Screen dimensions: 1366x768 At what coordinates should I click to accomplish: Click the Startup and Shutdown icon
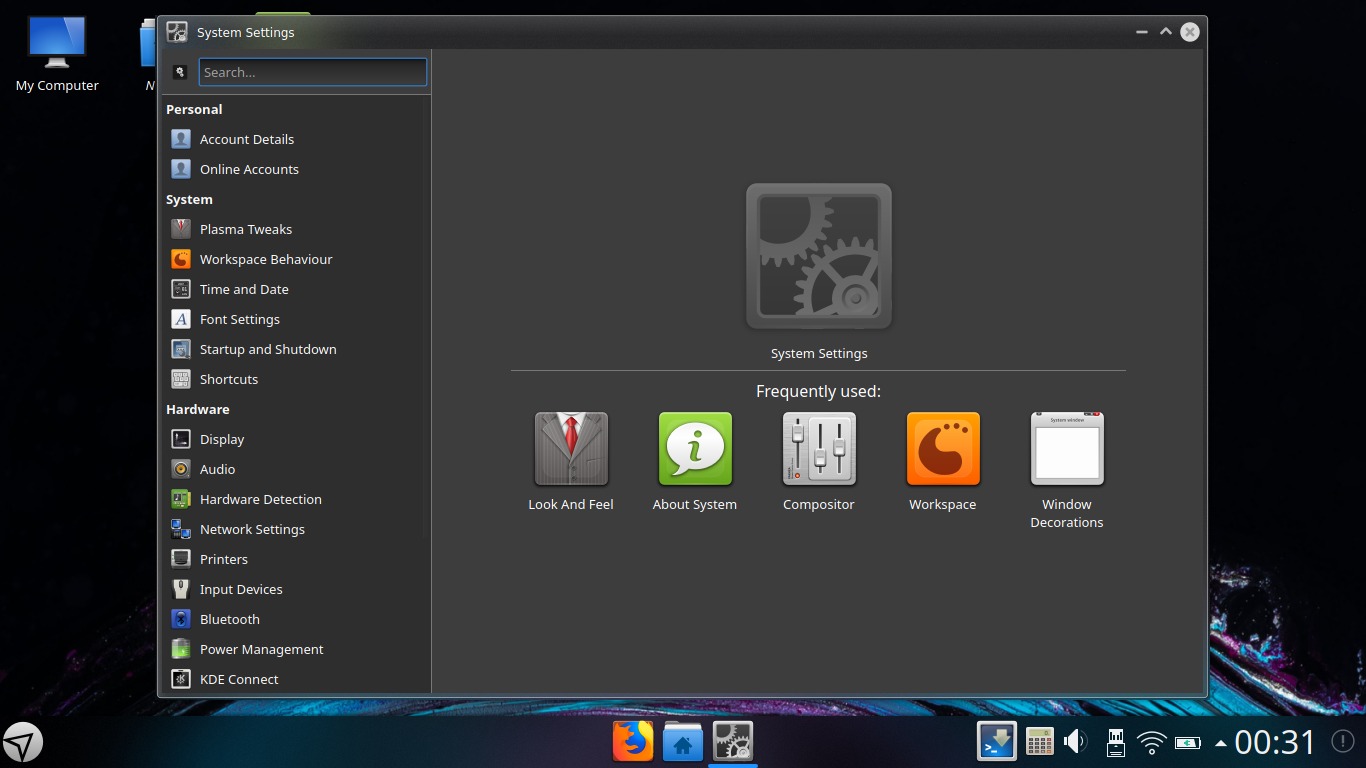[x=181, y=349]
